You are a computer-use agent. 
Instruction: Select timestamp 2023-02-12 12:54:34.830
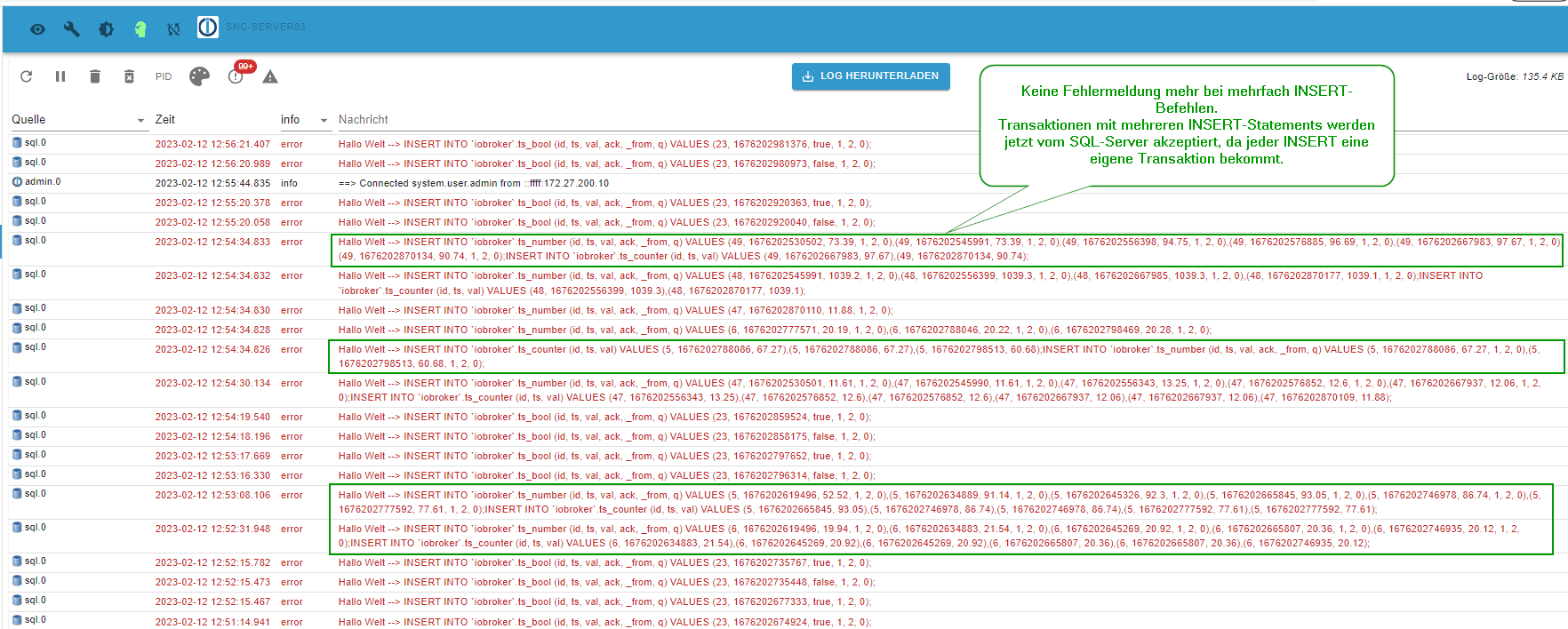[x=212, y=310]
